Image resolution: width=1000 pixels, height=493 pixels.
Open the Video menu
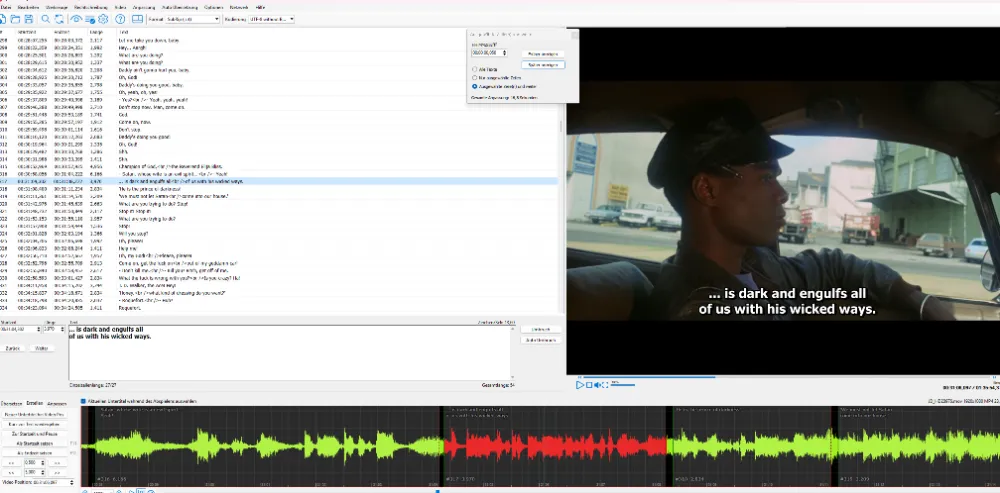point(120,6)
